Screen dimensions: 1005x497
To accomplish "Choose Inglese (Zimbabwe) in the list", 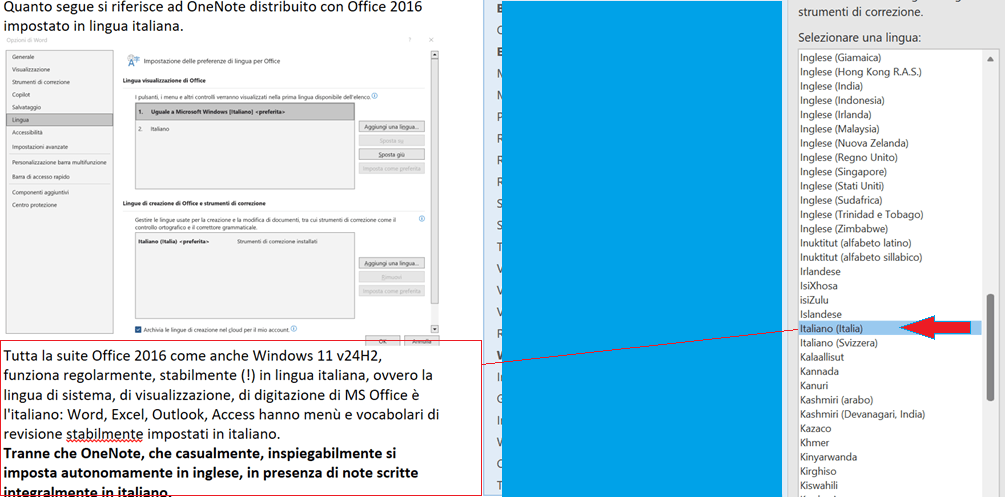I will point(843,228).
